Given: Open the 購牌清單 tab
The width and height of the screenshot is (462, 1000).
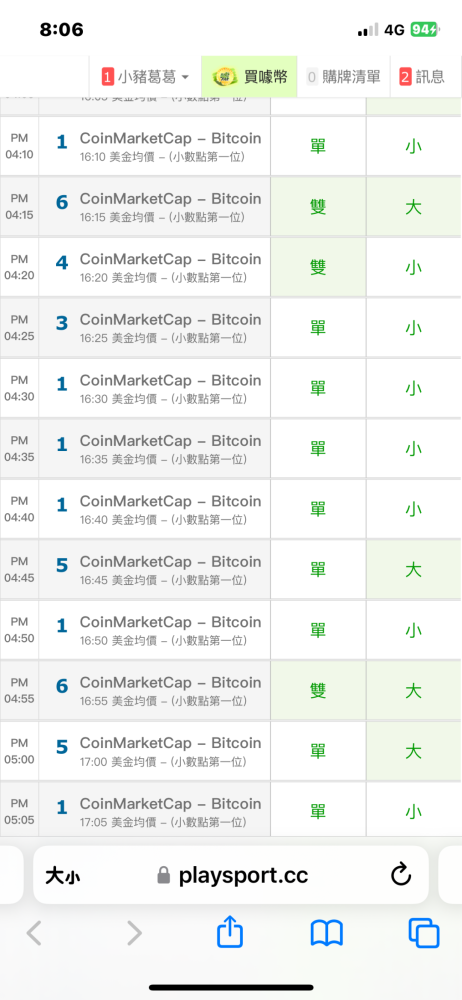Looking at the screenshot, I should 343,77.
